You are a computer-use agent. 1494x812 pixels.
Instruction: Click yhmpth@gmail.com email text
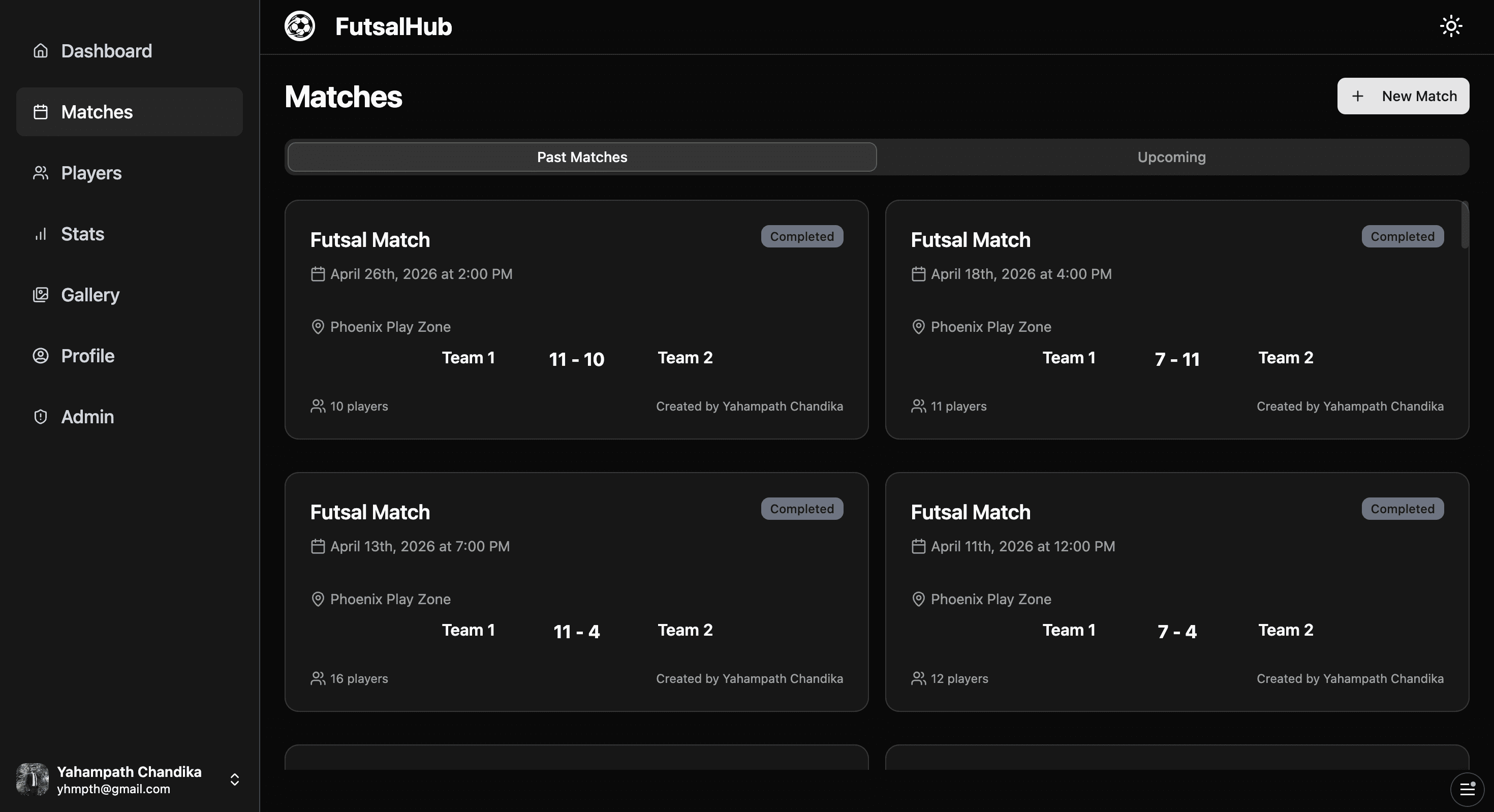coord(114,789)
